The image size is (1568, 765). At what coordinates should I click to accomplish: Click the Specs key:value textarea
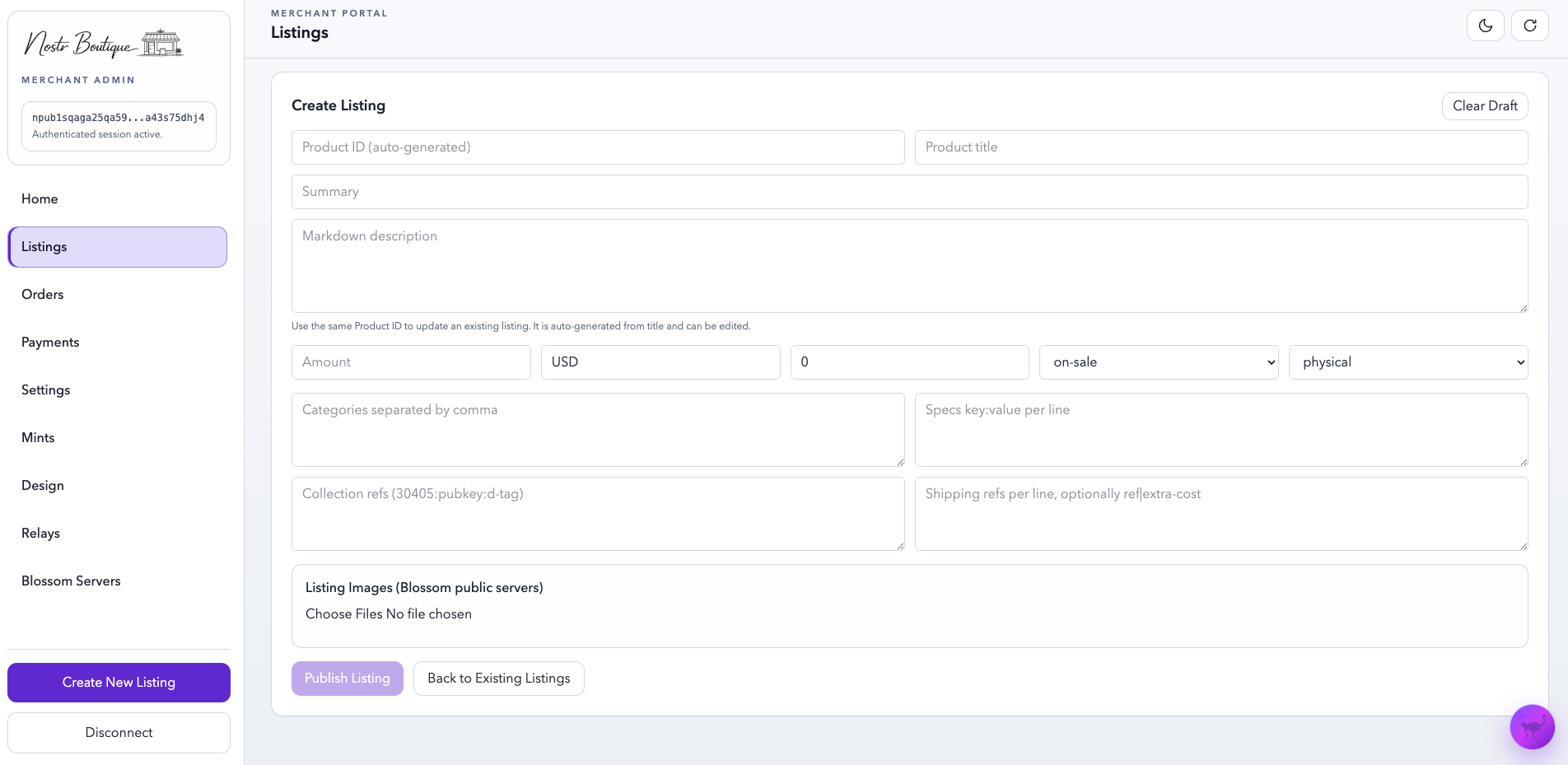tap(1221, 430)
